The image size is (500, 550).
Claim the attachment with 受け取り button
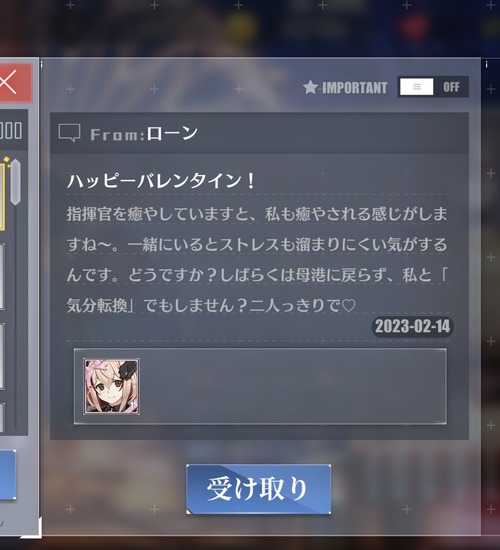(x=259, y=489)
